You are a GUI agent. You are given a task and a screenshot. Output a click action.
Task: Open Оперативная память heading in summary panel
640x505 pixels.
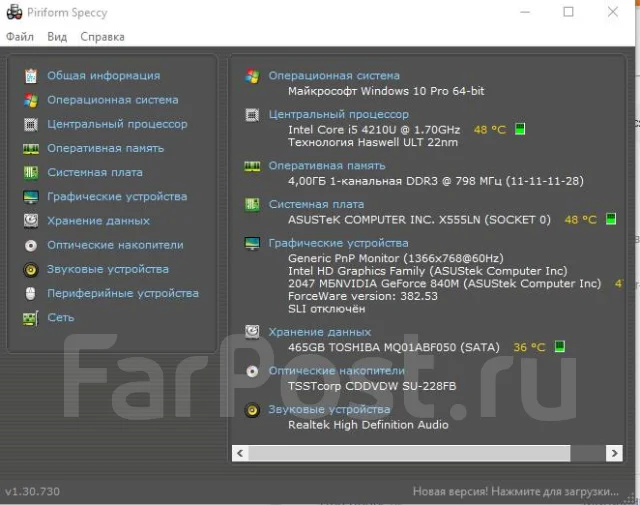click(x=327, y=166)
